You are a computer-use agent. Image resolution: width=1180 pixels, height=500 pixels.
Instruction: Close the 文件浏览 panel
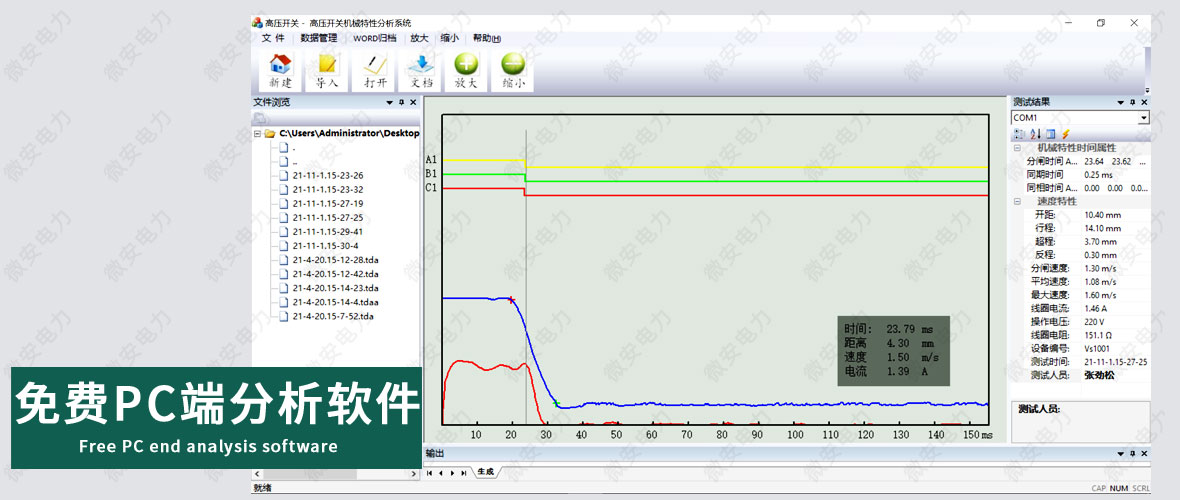[x=413, y=102]
